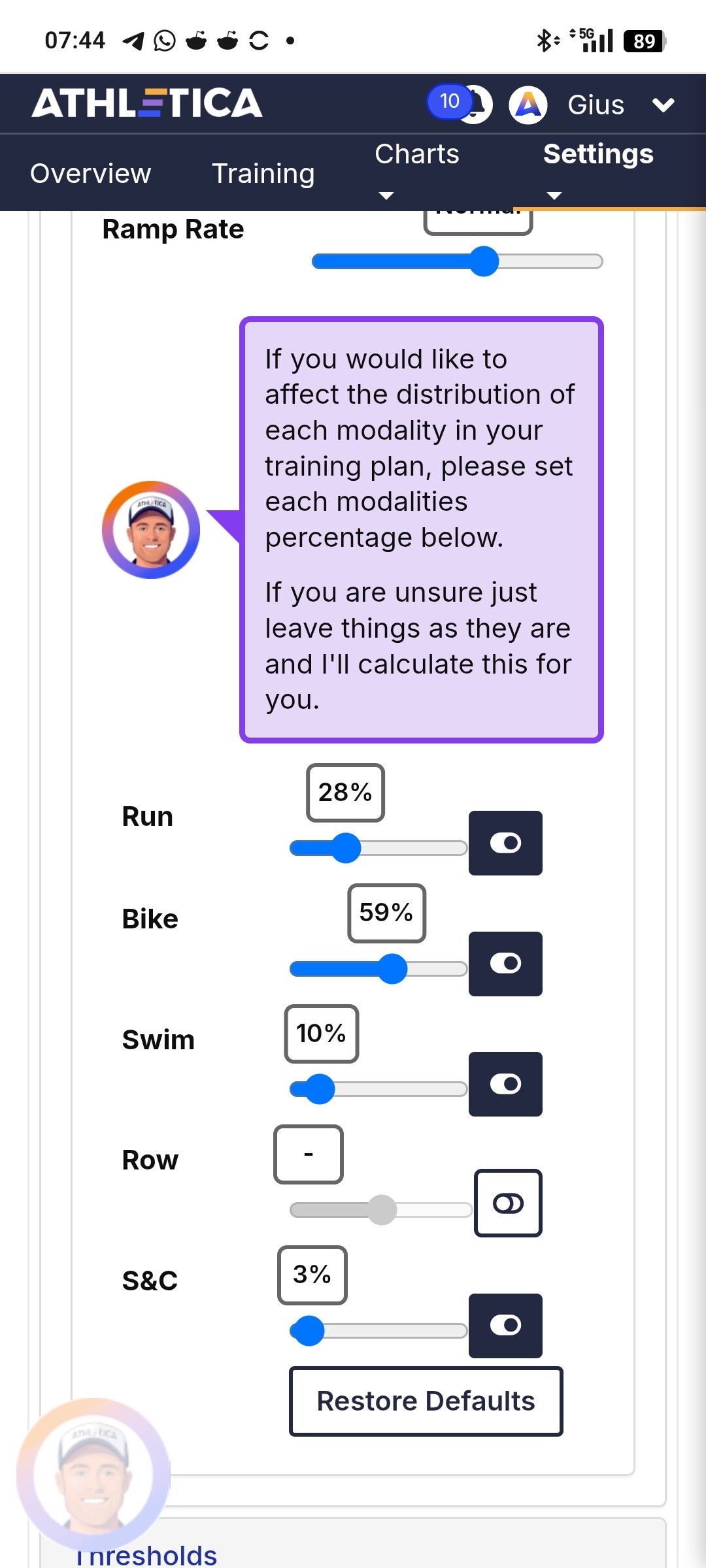Expand the Charts menu arrow

click(x=386, y=195)
